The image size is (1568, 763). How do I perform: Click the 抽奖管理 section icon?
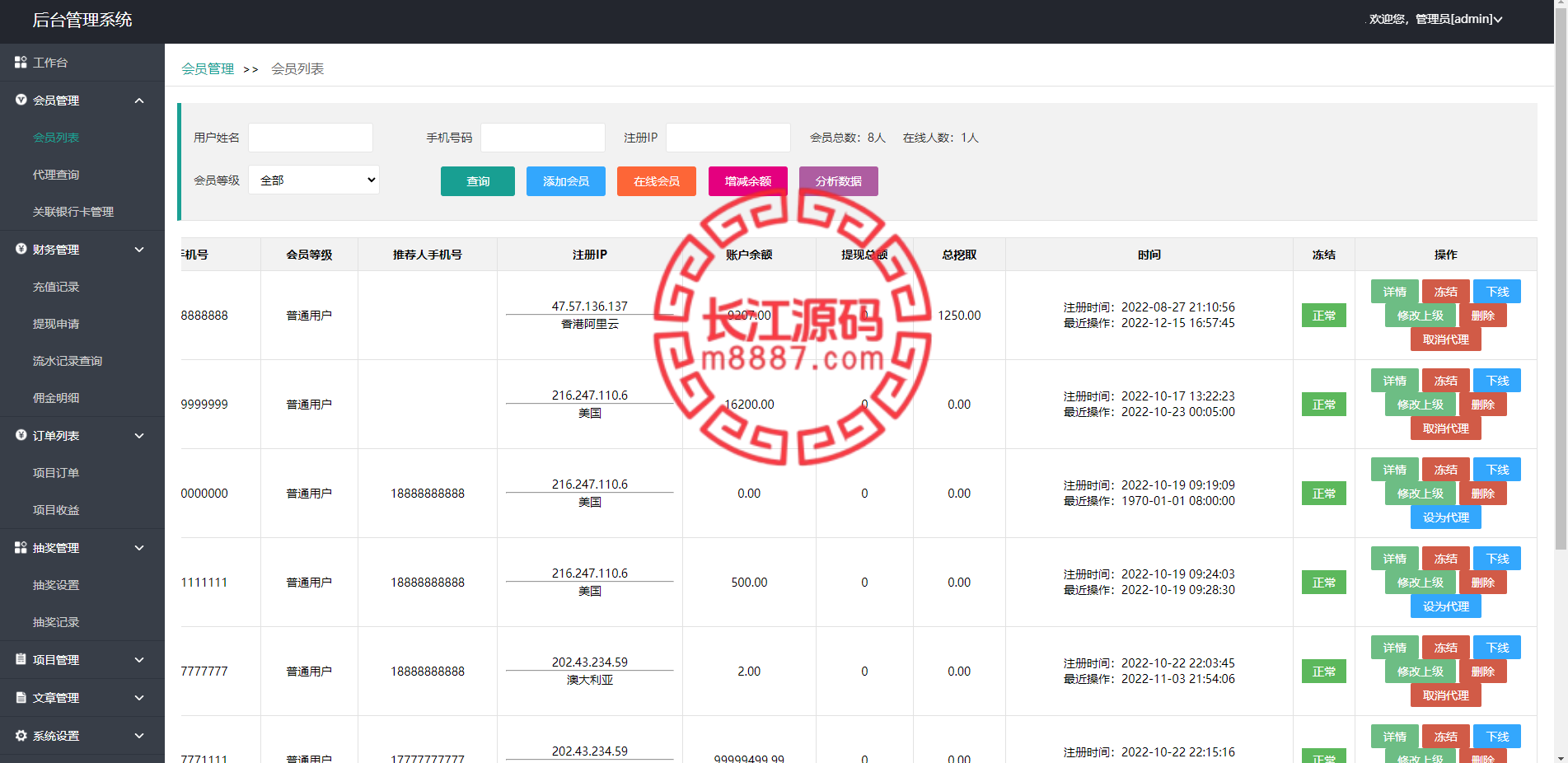[21, 547]
